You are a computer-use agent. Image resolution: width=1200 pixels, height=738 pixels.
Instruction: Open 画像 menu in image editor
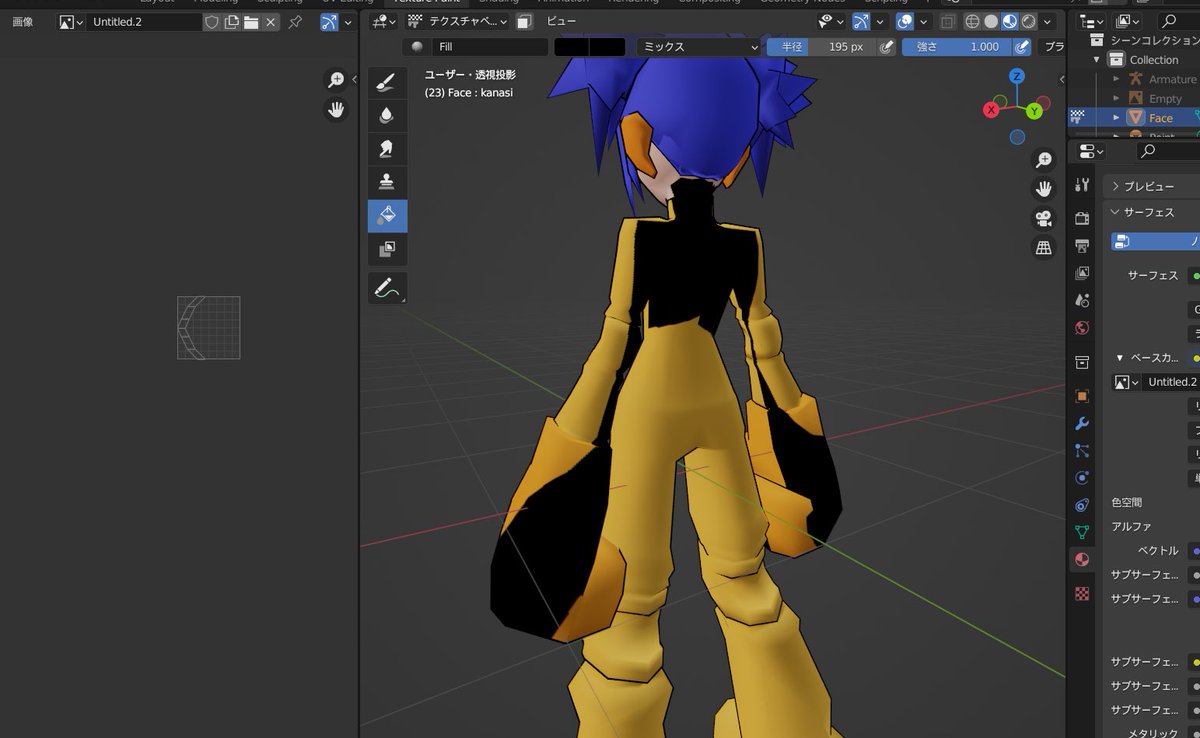24,21
